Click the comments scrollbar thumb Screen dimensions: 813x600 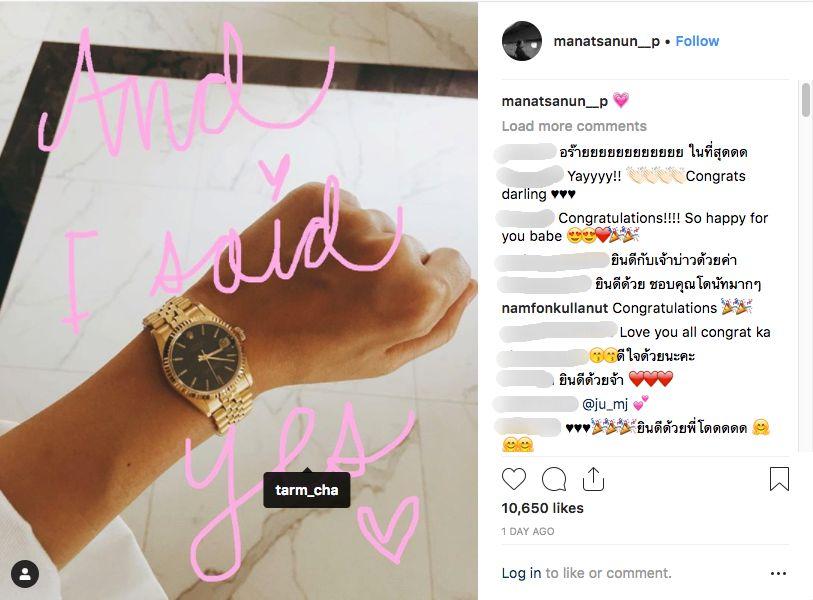[805, 100]
